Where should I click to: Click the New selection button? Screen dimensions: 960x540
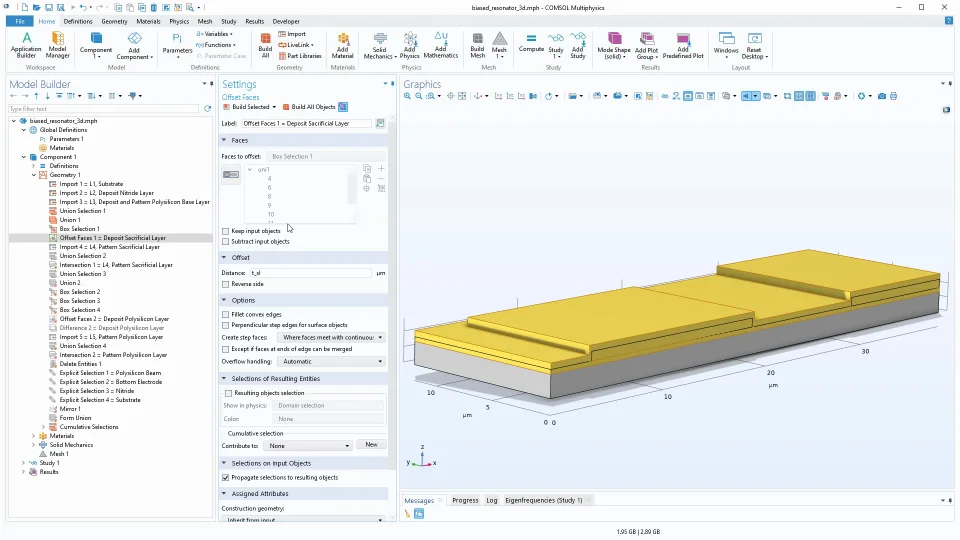tap(371, 445)
